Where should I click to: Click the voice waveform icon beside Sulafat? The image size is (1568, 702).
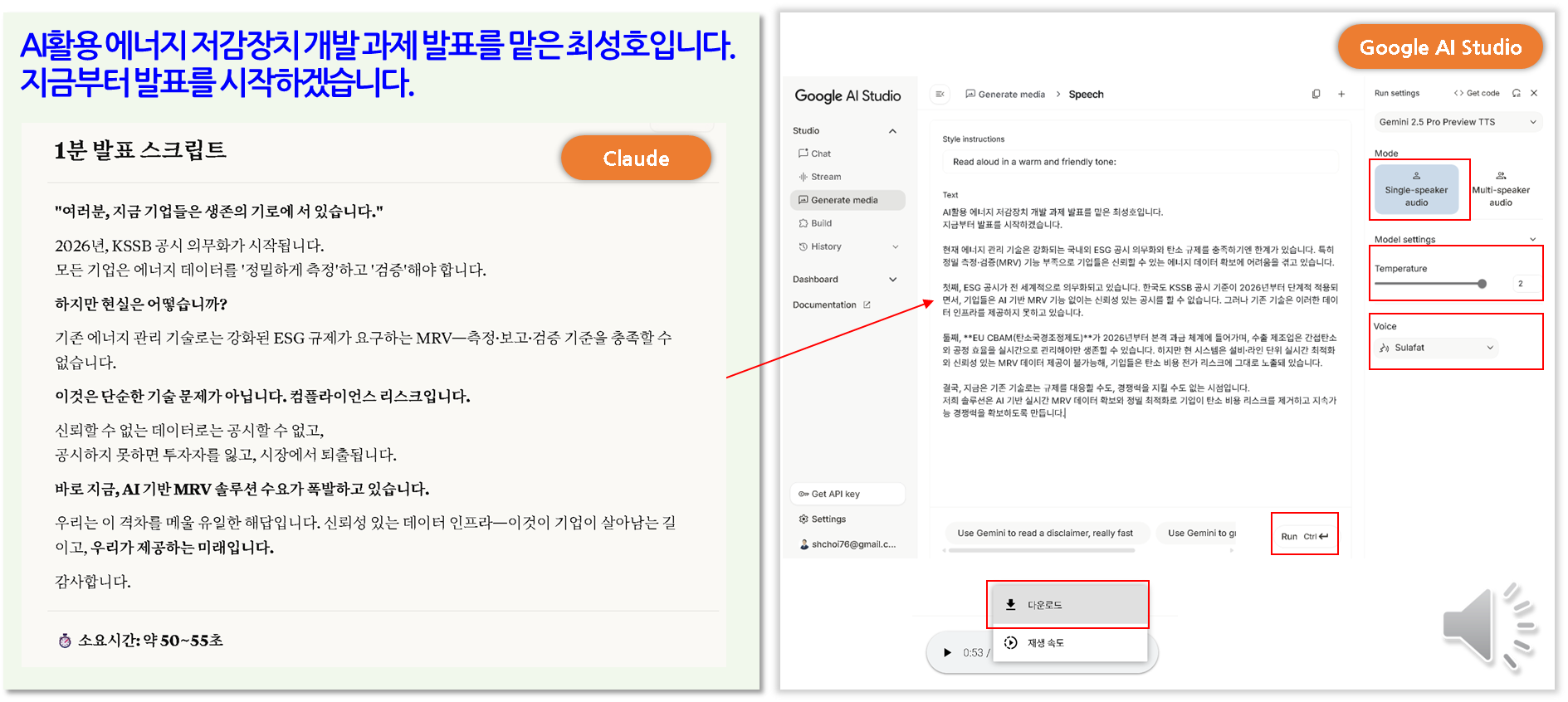(1384, 348)
